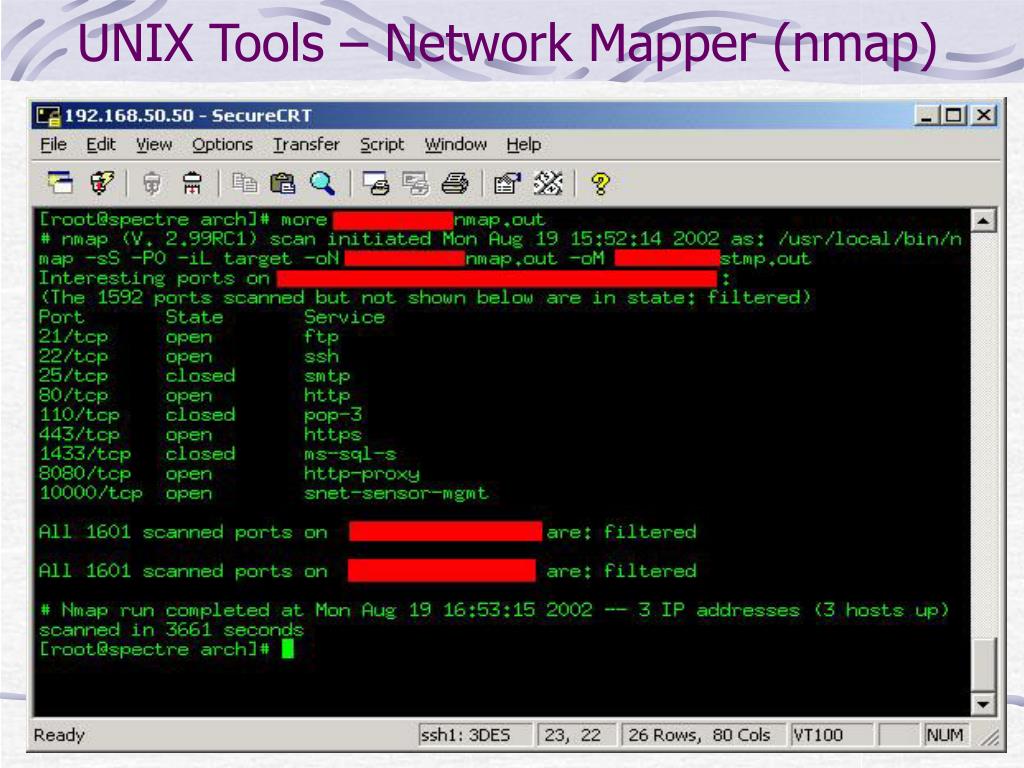Click the Copy toolbar icon
This screenshot has height=768, width=1024.
coord(244,184)
